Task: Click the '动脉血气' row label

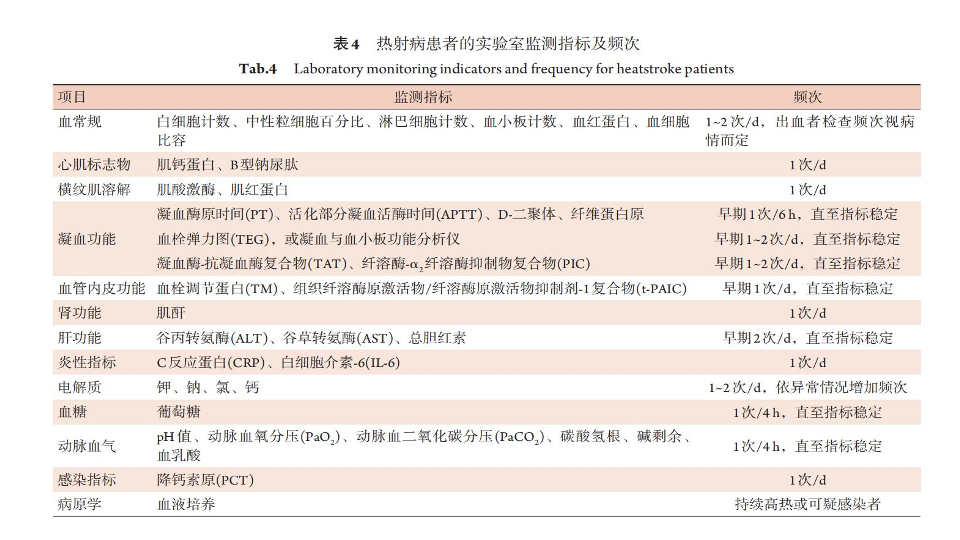Action: (87, 446)
